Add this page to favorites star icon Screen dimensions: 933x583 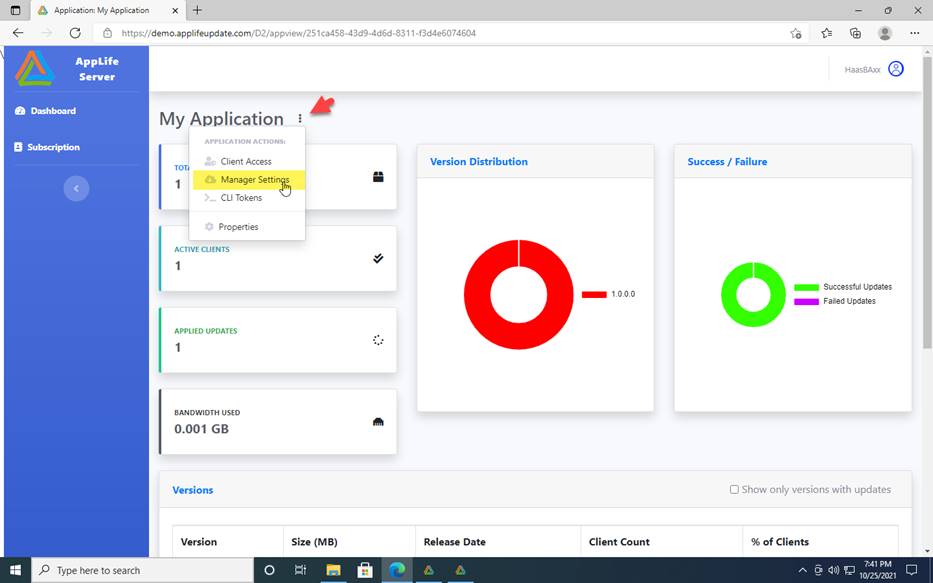pos(796,33)
